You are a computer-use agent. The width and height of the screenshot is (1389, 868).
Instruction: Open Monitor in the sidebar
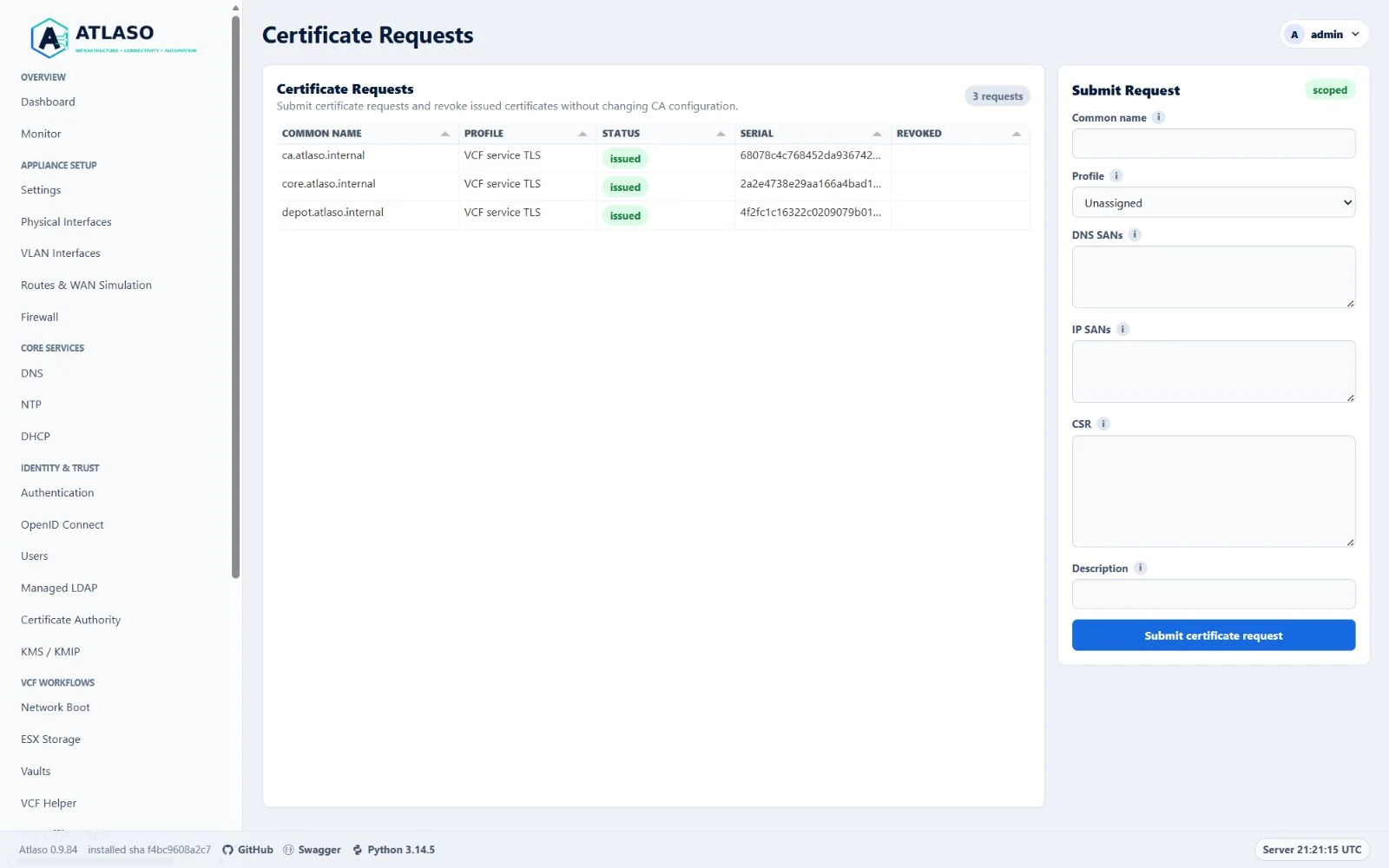coord(41,134)
